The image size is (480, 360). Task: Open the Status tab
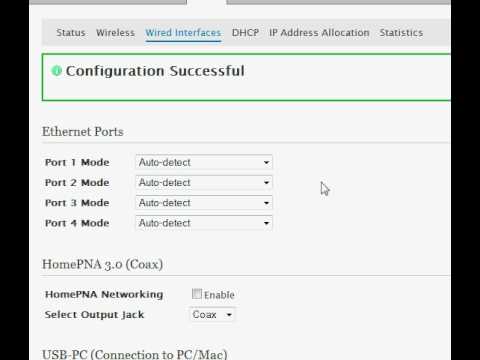pyautogui.click(x=71, y=33)
